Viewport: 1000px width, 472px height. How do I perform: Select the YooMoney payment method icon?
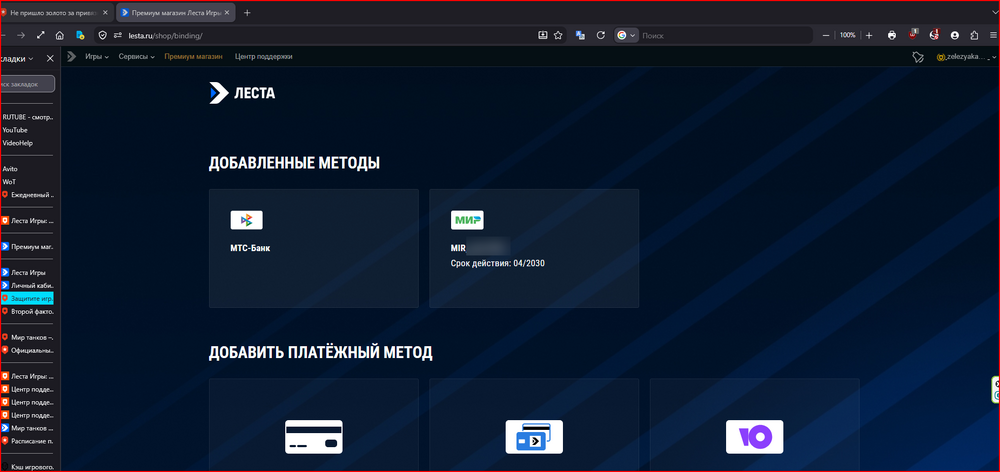point(754,437)
